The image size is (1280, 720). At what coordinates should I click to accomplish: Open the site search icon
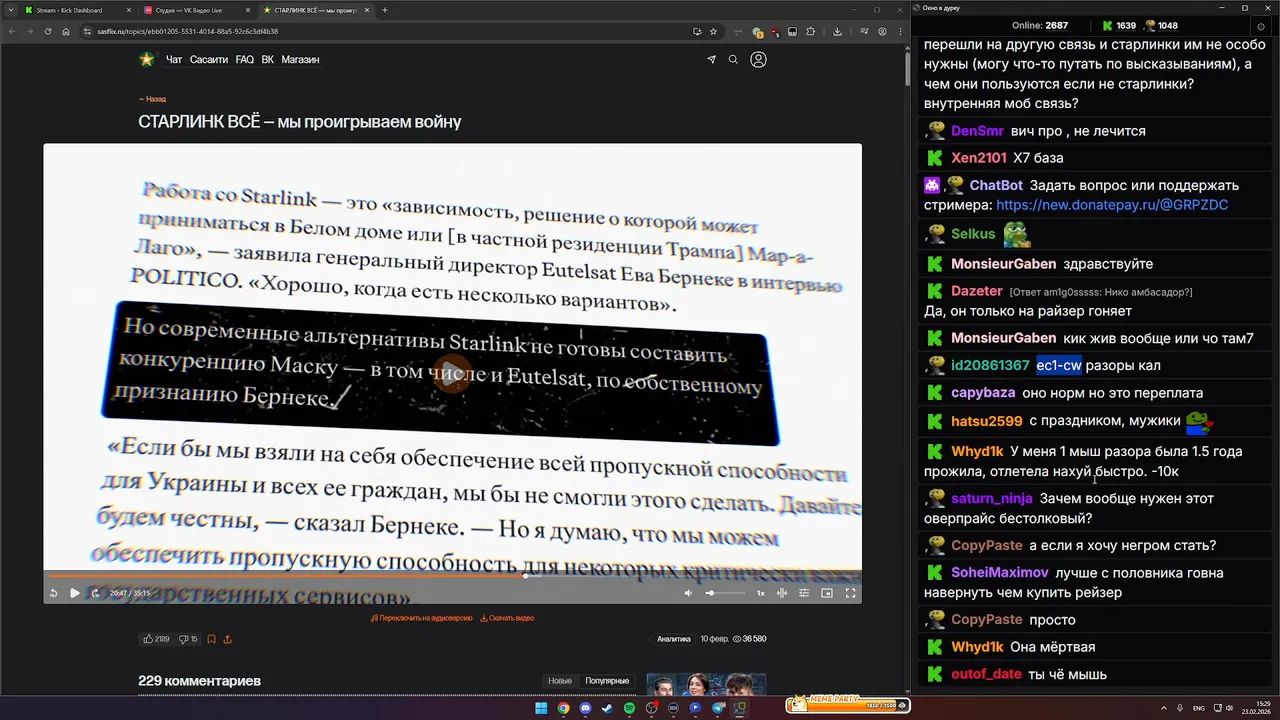pos(733,60)
